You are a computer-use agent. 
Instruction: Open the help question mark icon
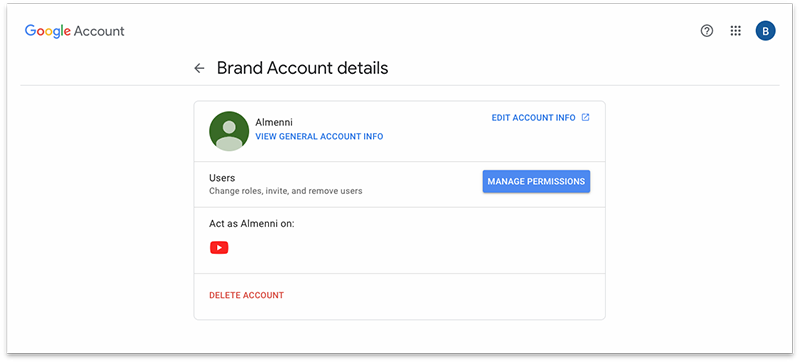pos(707,31)
